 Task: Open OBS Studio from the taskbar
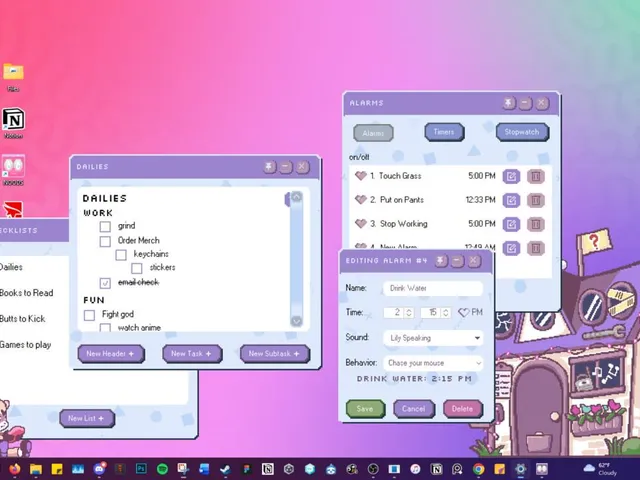pyautogui.click(x=373, y=469)
